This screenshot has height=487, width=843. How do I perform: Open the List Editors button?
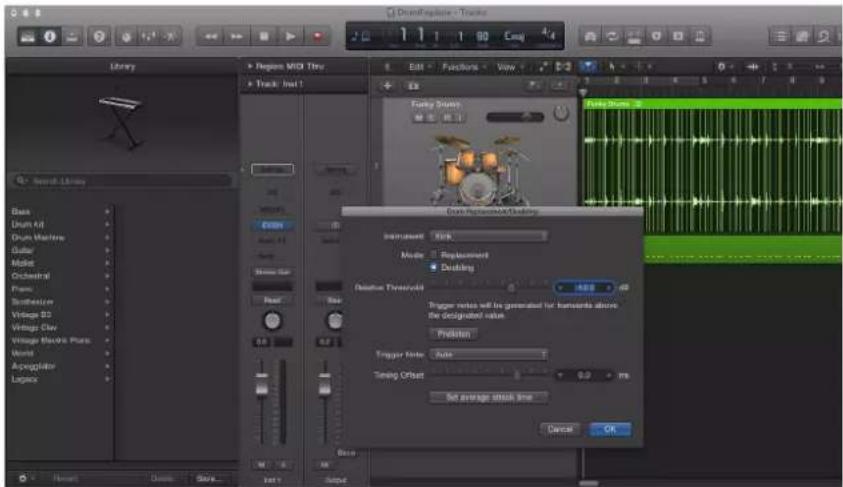point(780,37)
